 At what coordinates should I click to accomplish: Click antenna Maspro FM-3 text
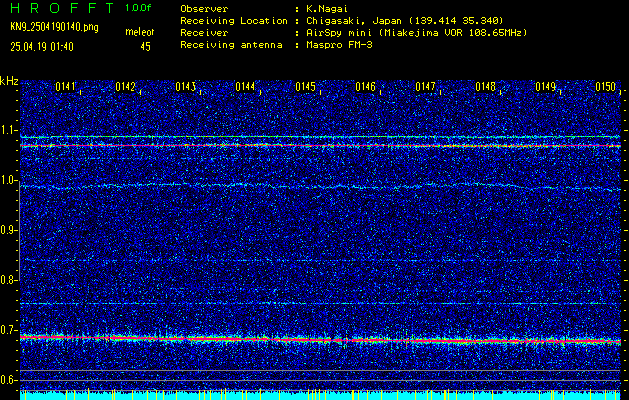tap(339, 45)
